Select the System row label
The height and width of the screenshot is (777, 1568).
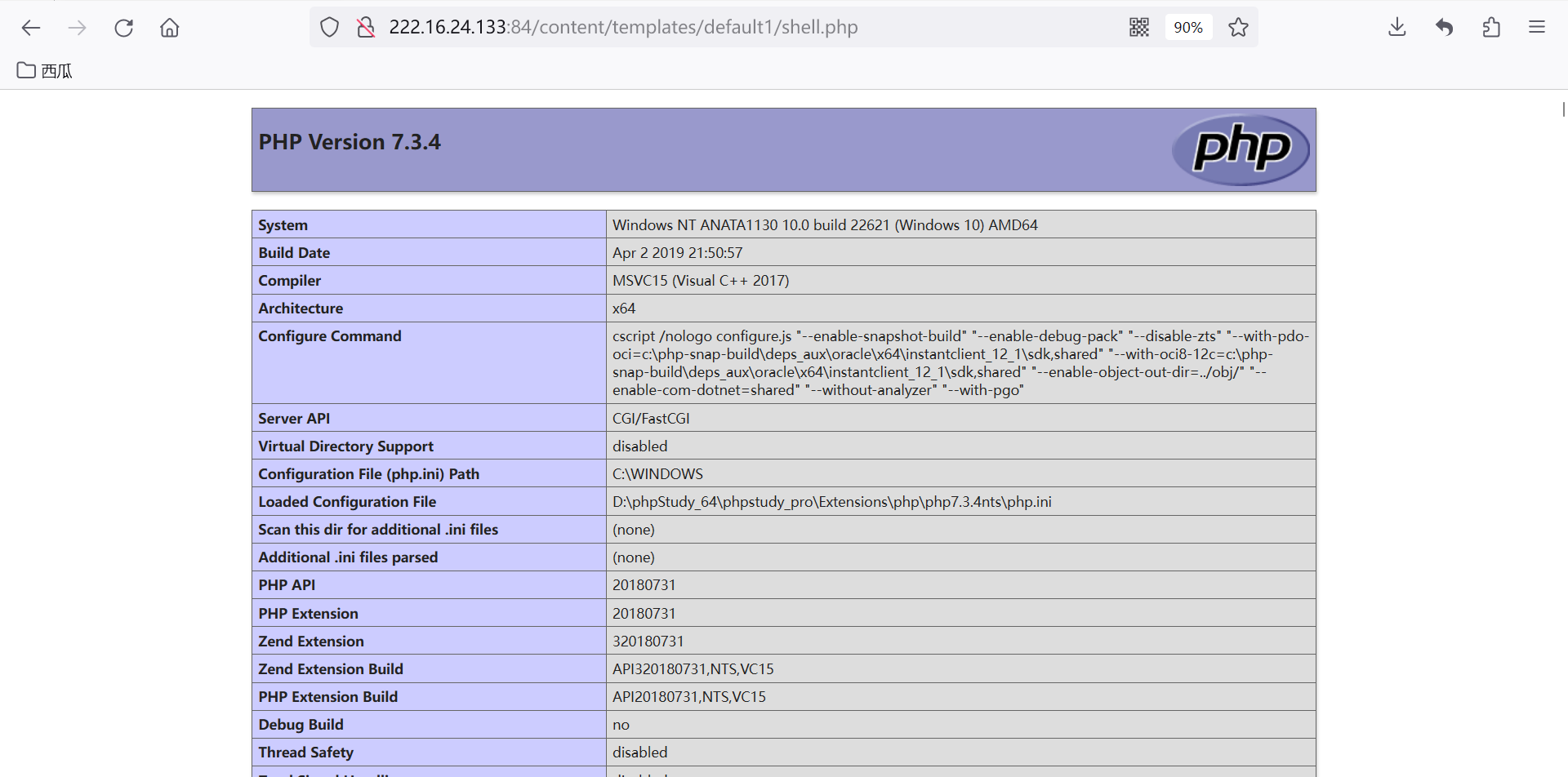283,225
